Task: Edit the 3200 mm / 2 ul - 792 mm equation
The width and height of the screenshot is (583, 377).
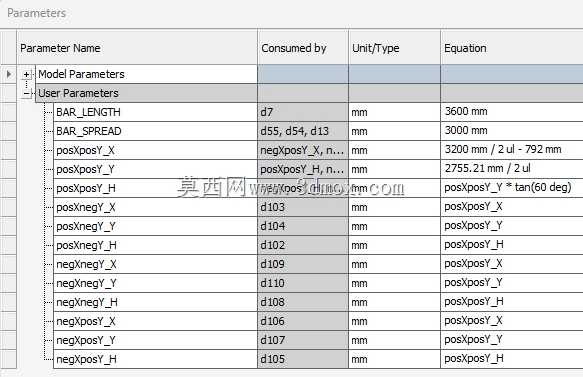Action: 512,150
